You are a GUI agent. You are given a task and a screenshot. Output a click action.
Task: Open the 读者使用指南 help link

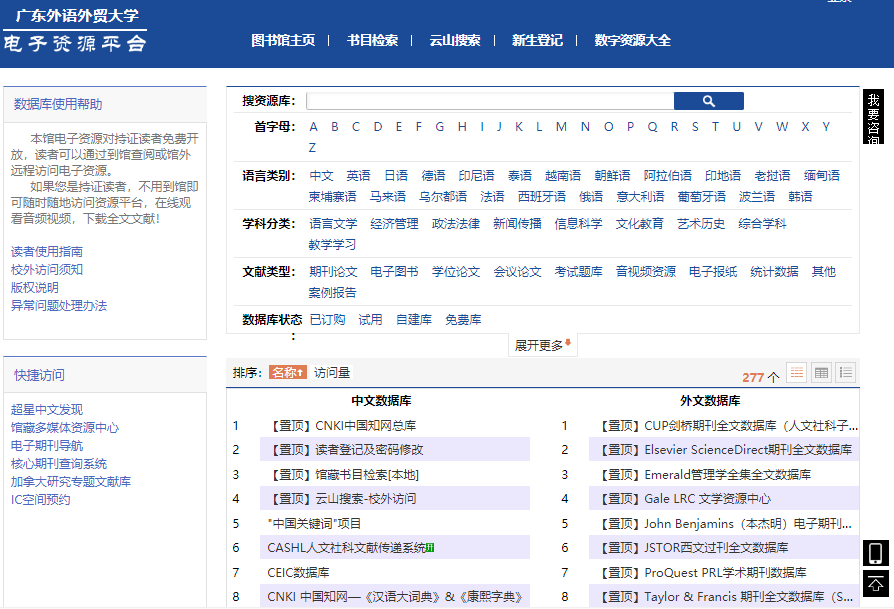pos(47,252)
